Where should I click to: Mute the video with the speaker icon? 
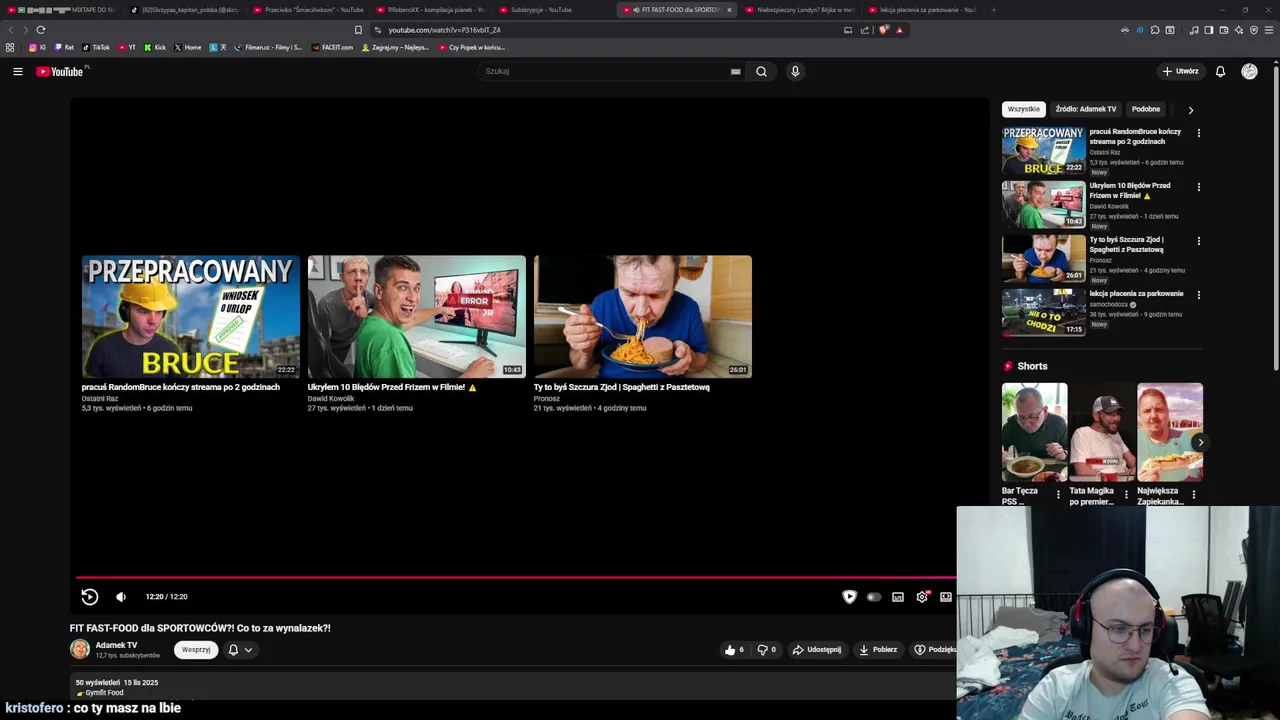(x=121, y=597)
